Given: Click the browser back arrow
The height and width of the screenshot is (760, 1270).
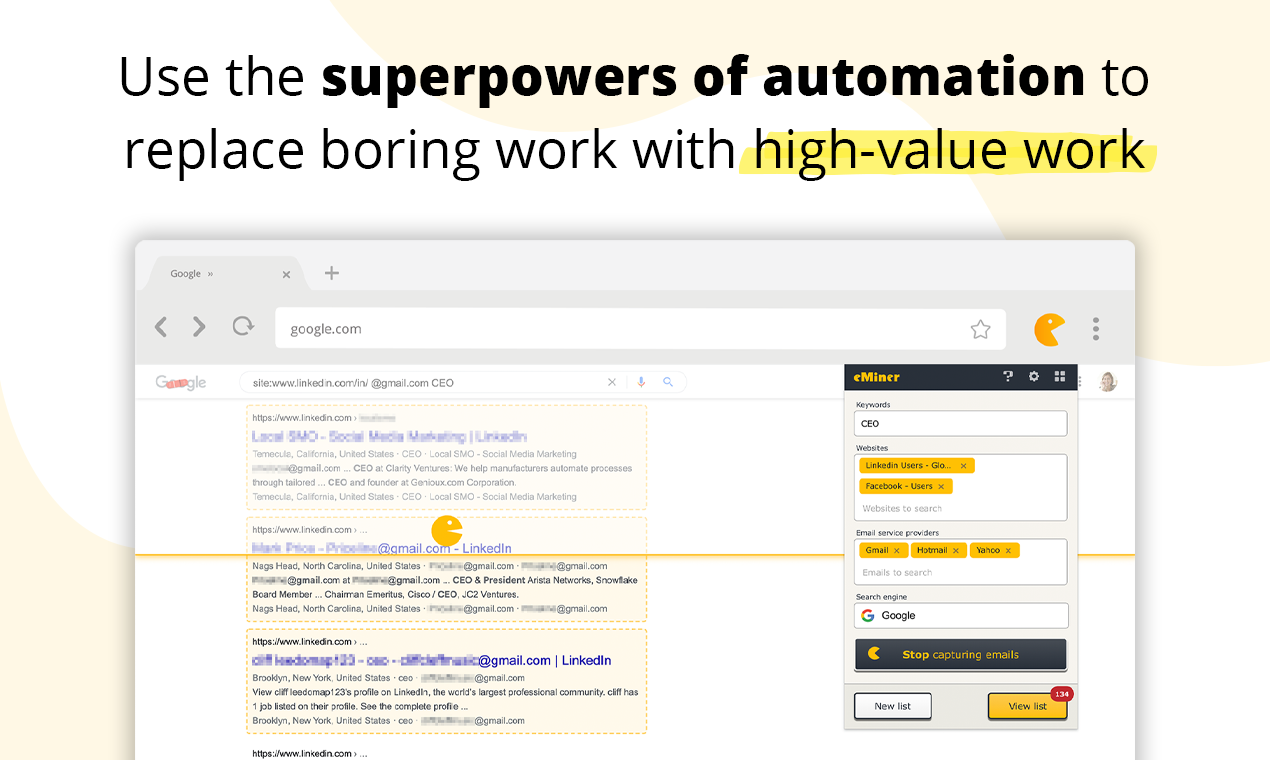Looking at the screenshot, I should (160, 327).
